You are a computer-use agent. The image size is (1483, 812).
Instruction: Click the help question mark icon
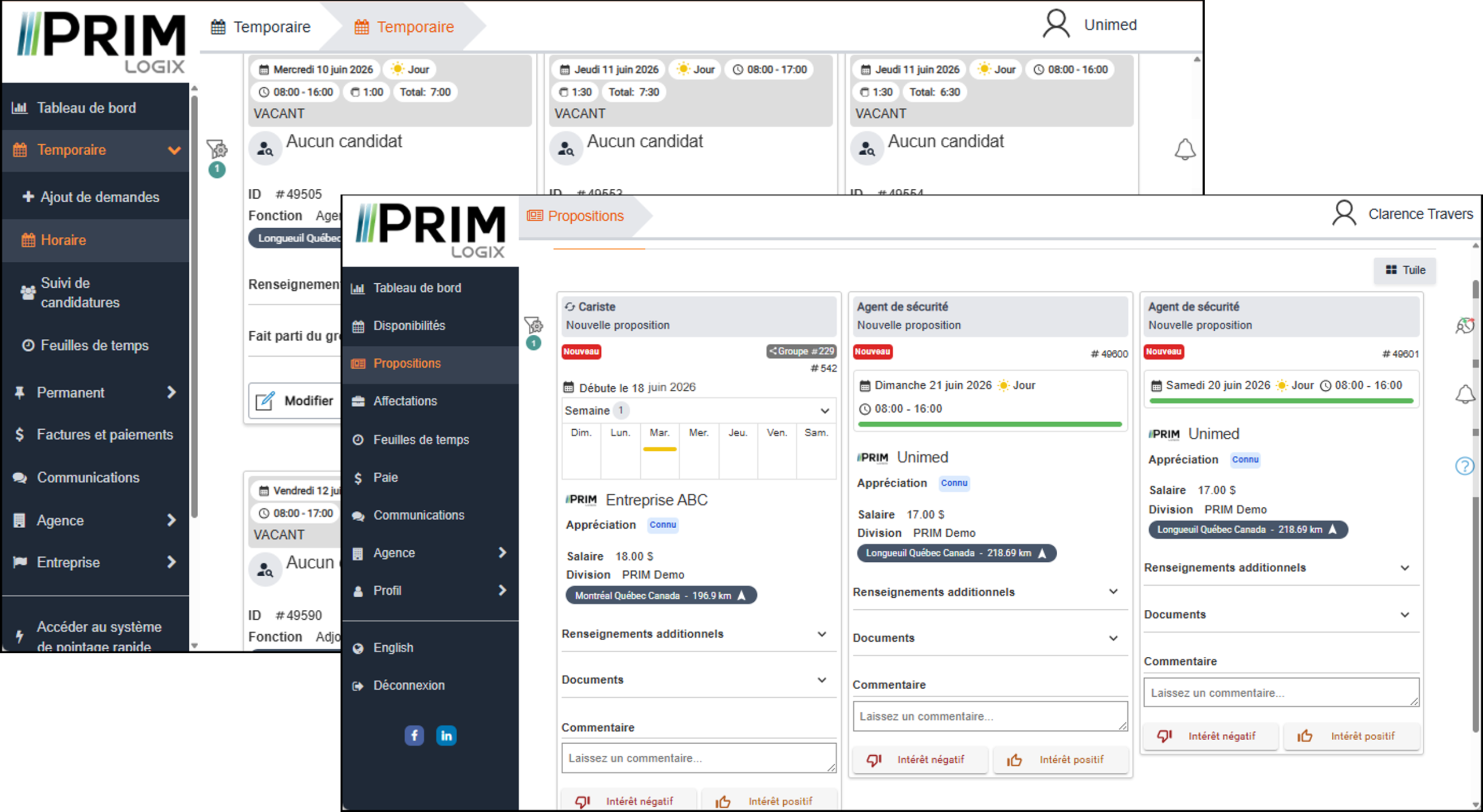1464,466
